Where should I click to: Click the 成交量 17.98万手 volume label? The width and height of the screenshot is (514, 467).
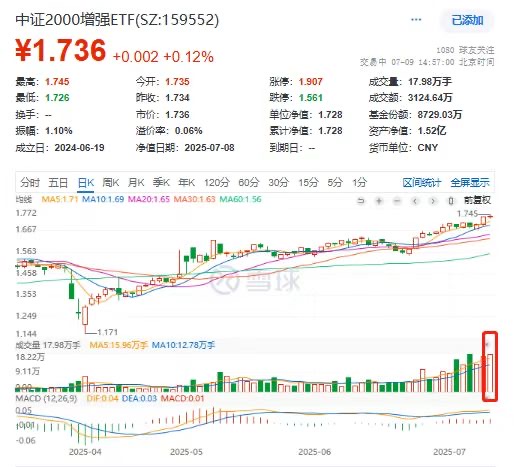click(48, 345)
